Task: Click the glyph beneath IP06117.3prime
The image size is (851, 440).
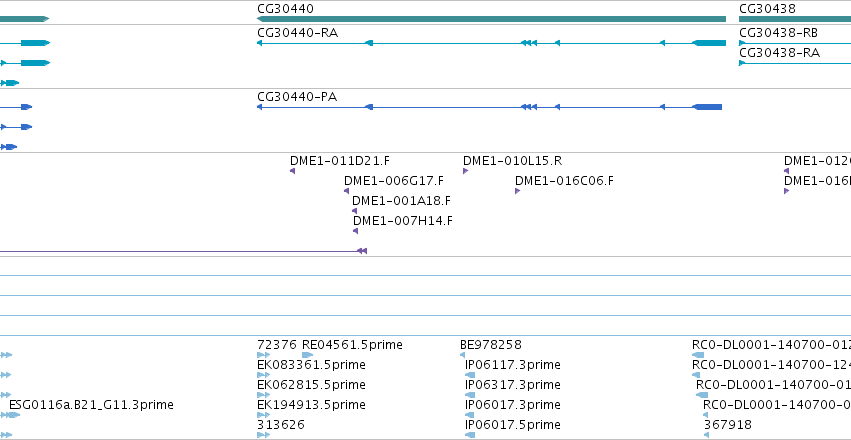Action: pyautogui.click(x=470, y=375)
